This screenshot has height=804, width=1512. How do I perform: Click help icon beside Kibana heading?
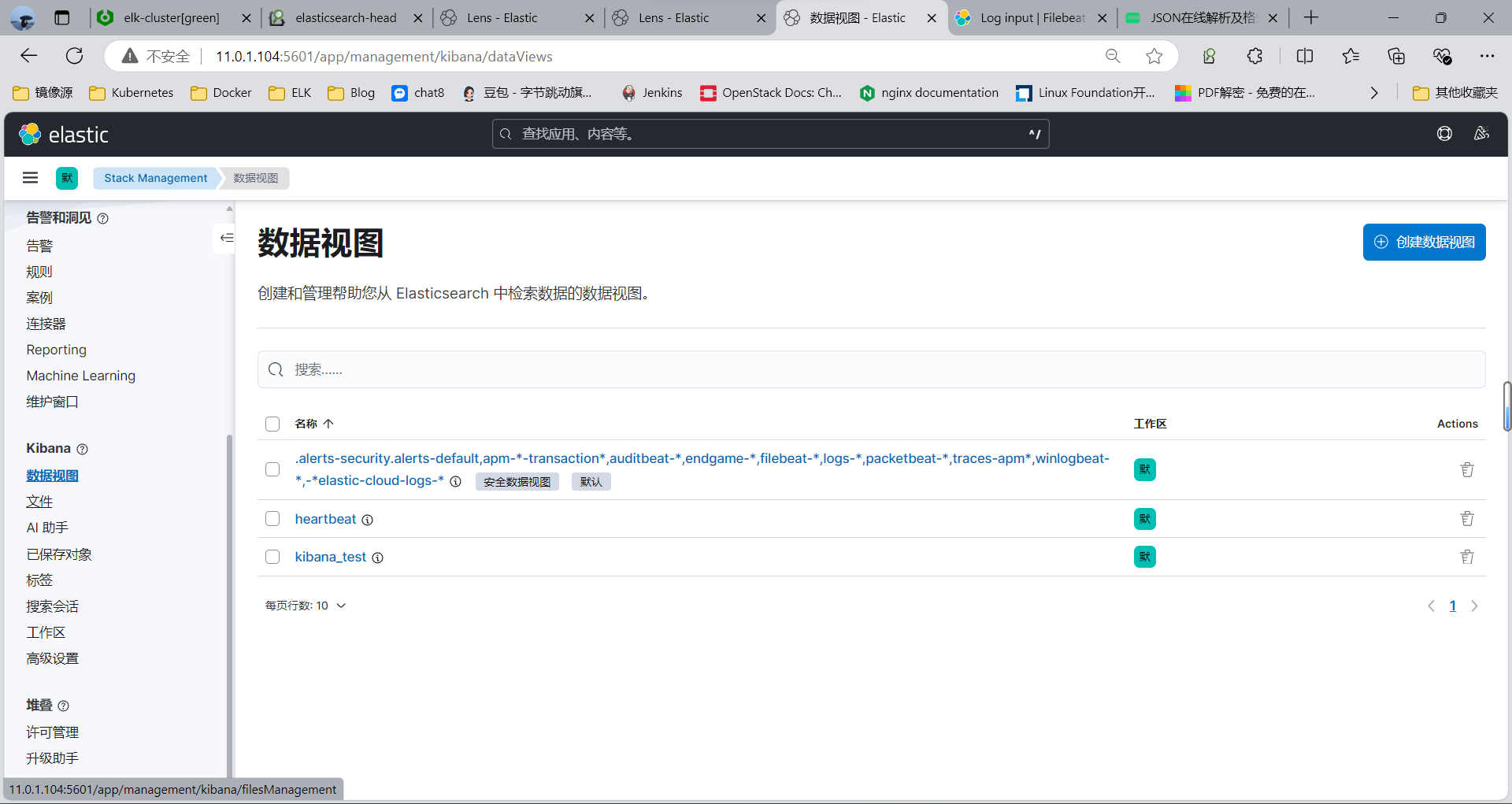pos(82,449)
